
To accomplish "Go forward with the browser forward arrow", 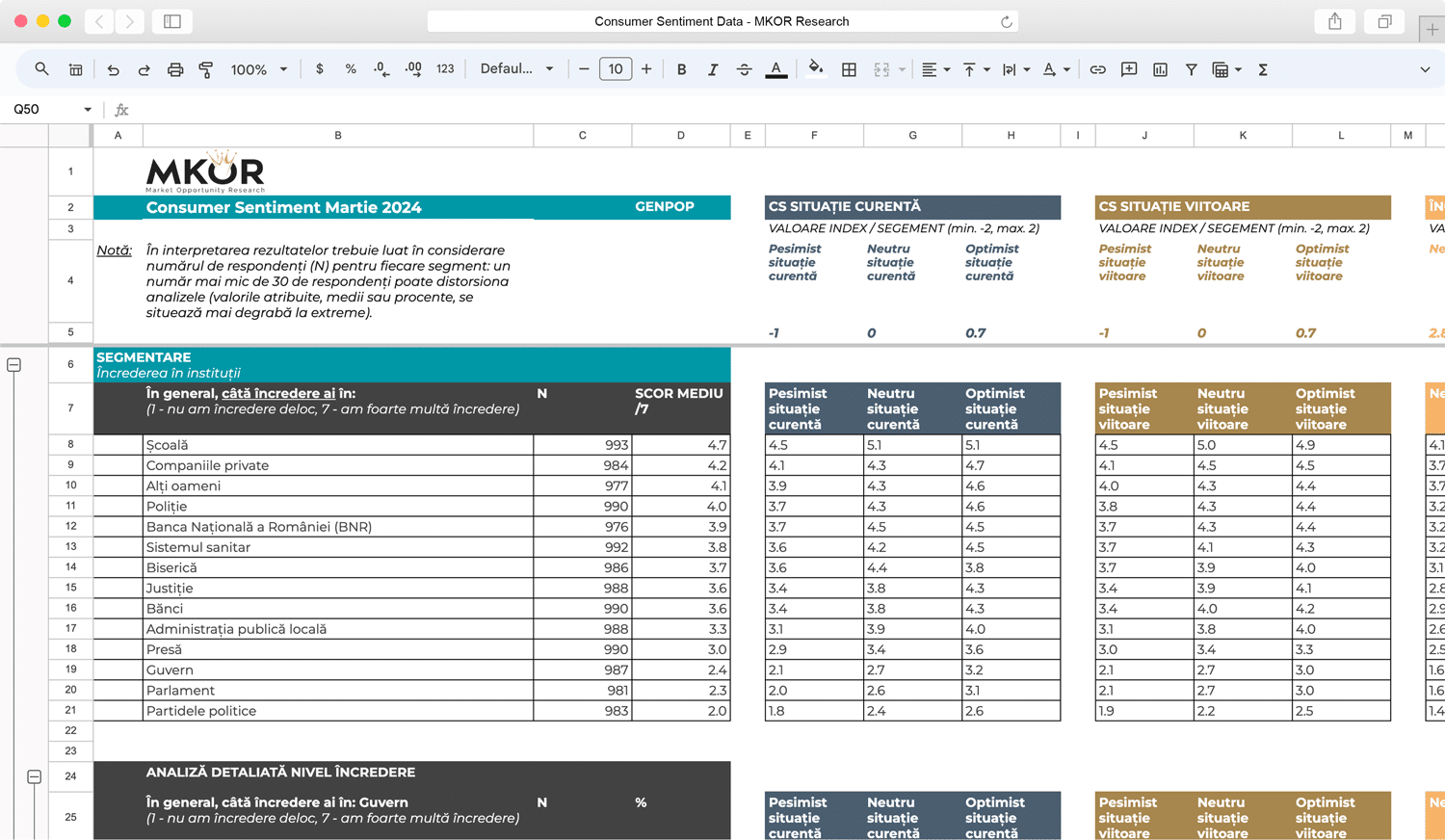I will tap(129, 21).
